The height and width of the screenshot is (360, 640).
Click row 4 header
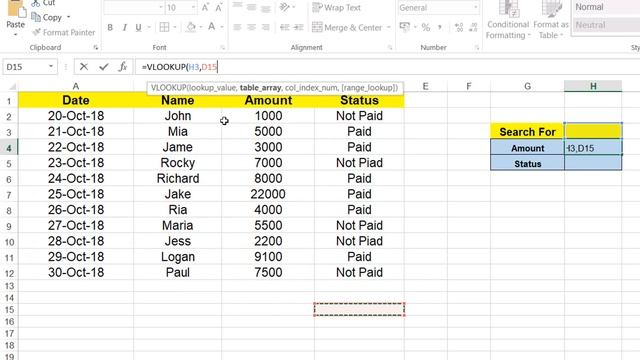[x=9, y=148]
